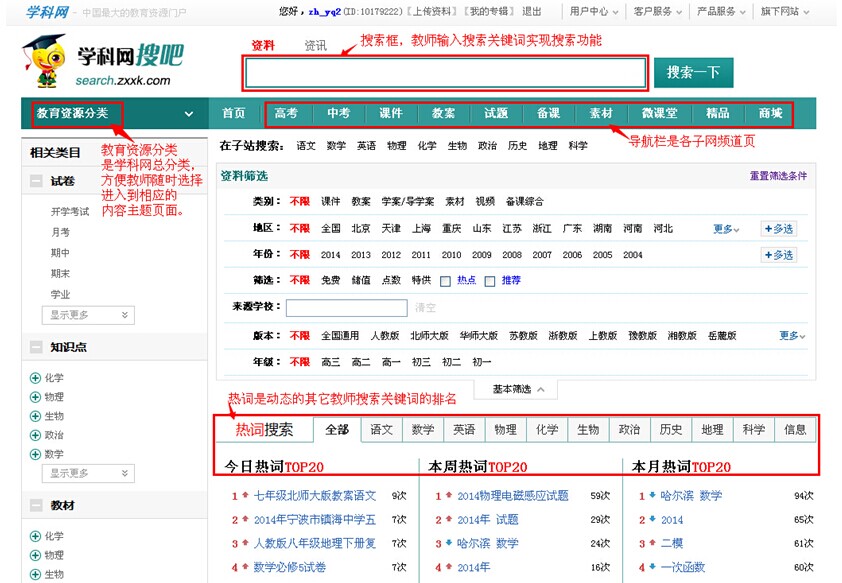Open hot word 一次函数
This screenshot has height=583, width=842.
pyautogui.click(x=683, y=567)
